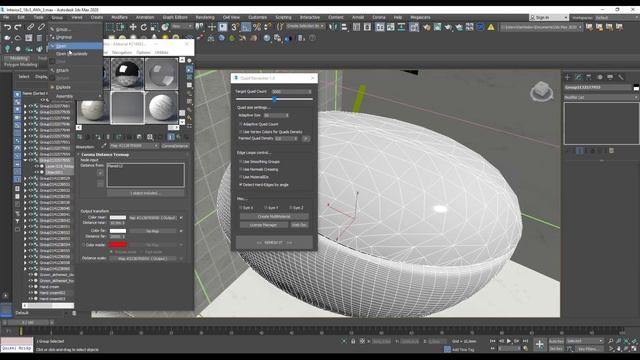Click the Target Quad Count input field
The height and width of the screenshot is (360, 640).
(x=291, y=91)
